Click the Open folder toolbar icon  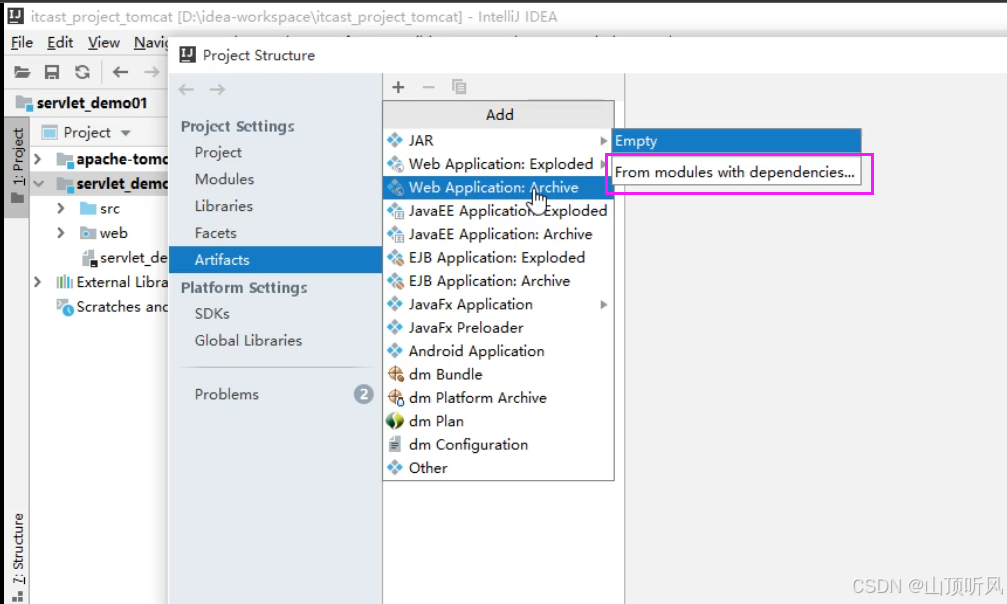(22, 72)
